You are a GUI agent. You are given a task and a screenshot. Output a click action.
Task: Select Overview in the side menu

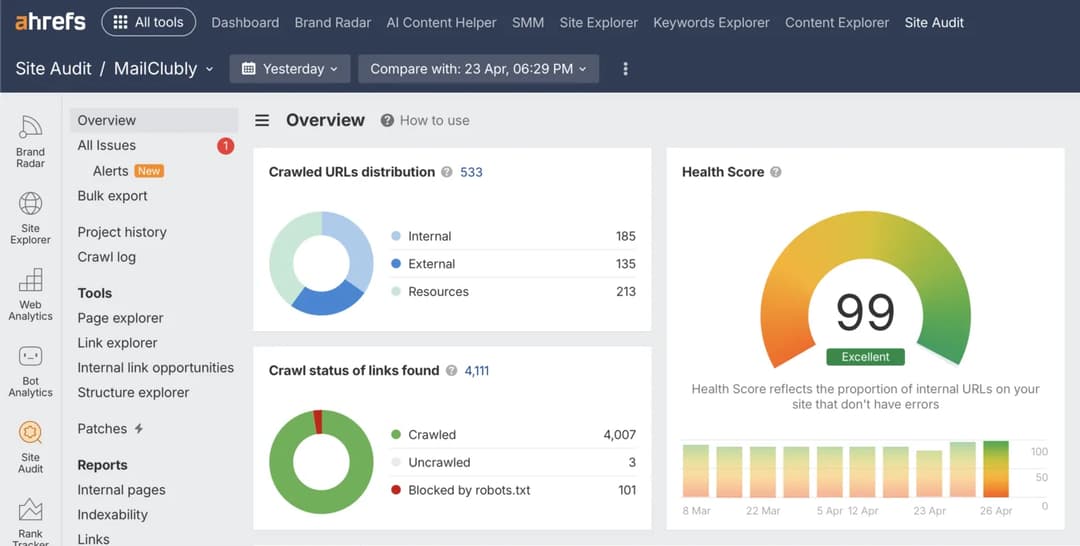(x=154, y=120)
